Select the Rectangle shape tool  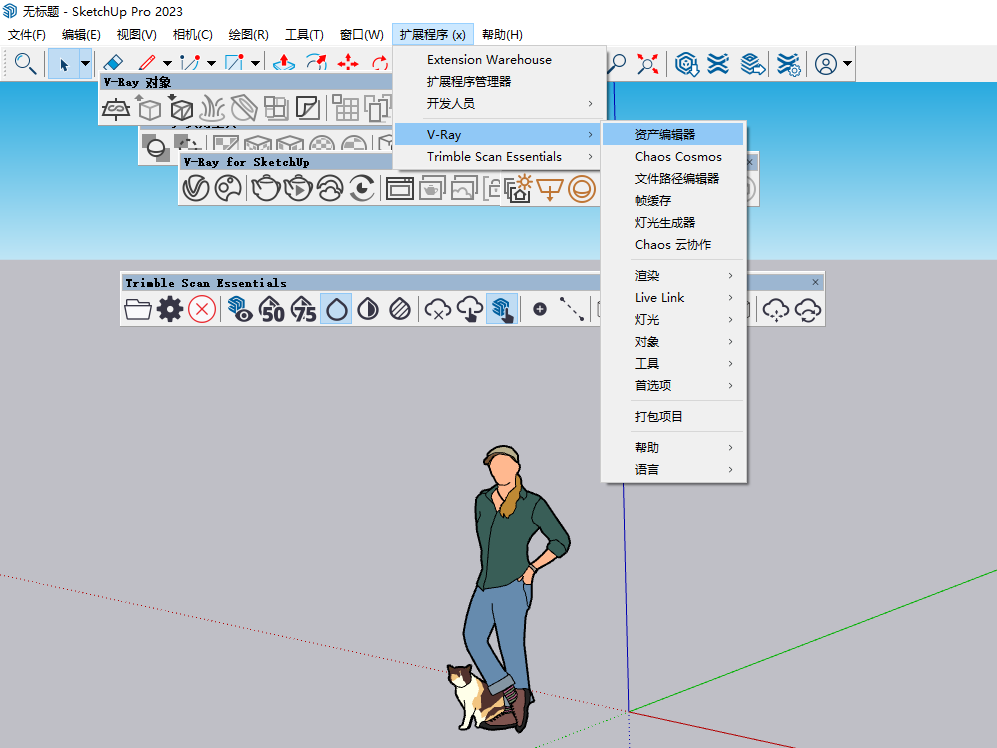tap(234, 63)
